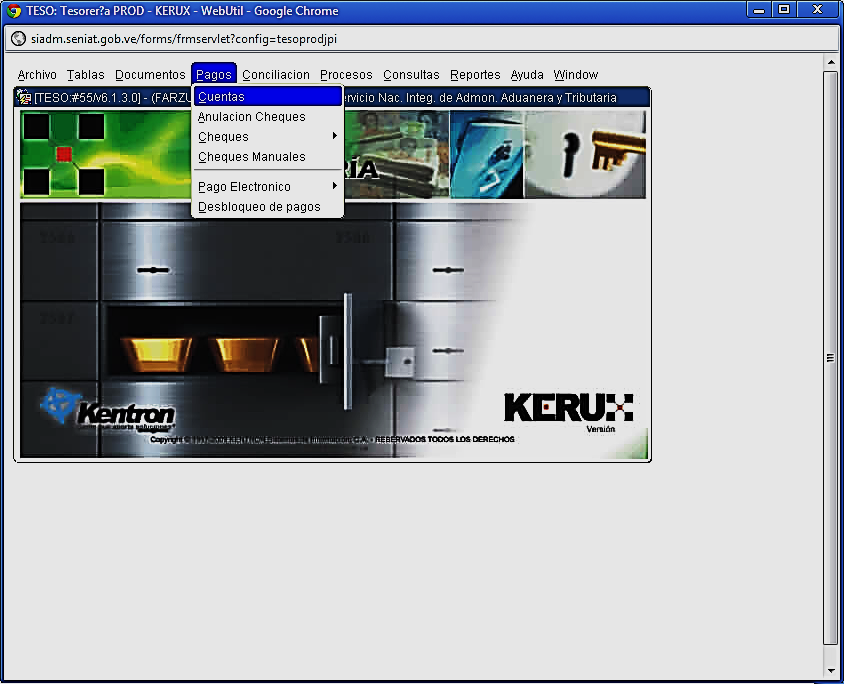The height and width of the screenshot is (684, 844).
Task: Open the Procesos menu
Action: [x=346, y=74]
